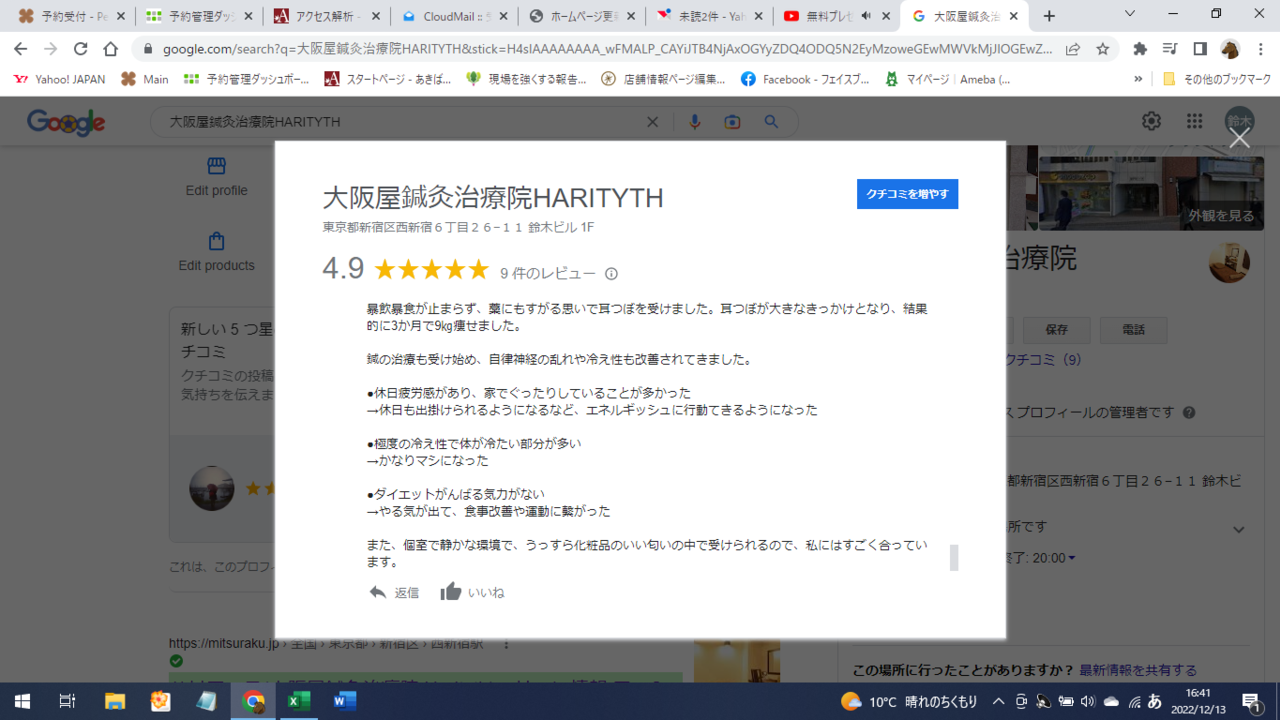1280x720 pixels.
Task: Click the 返信 reply arrow link
Action: (x=394, y=592)
